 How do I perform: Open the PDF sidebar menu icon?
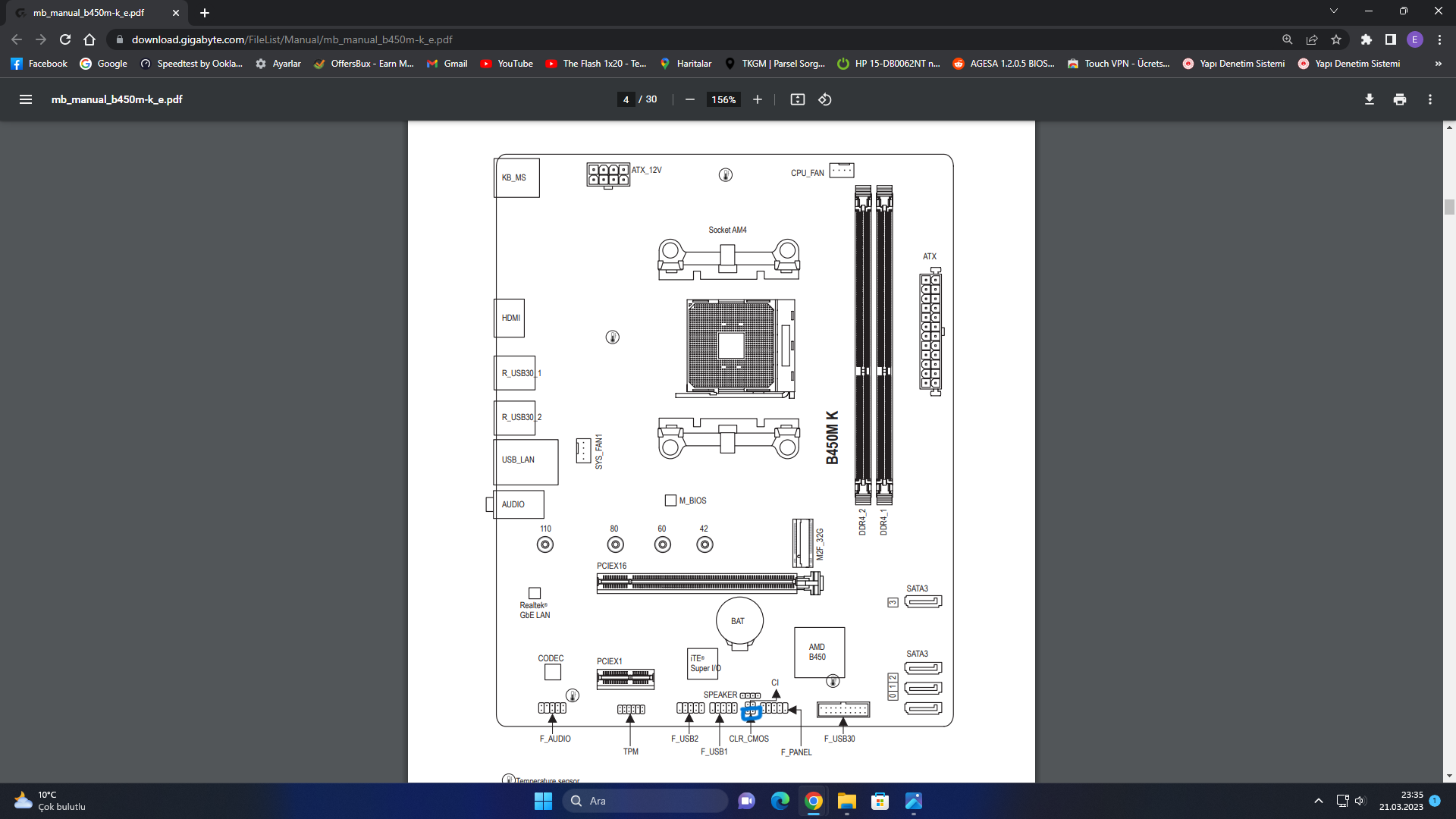(x=26, y=99)
